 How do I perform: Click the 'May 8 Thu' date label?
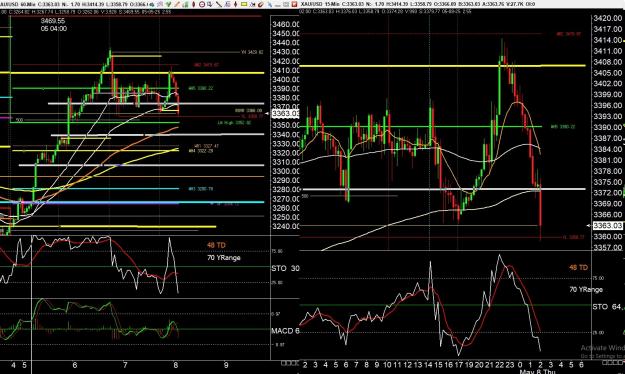click(x=537, y=371)
